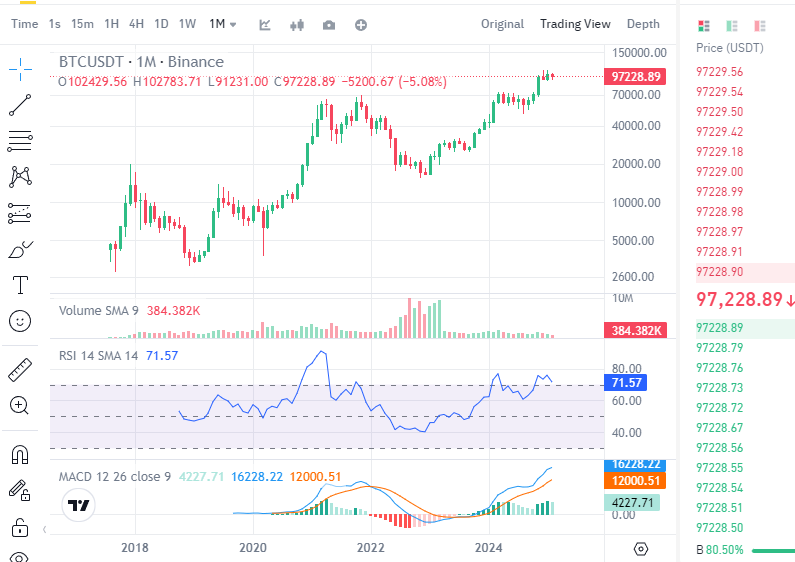
Task: Click the Volume SMA 9 indicator label
Action: (99, 310)
